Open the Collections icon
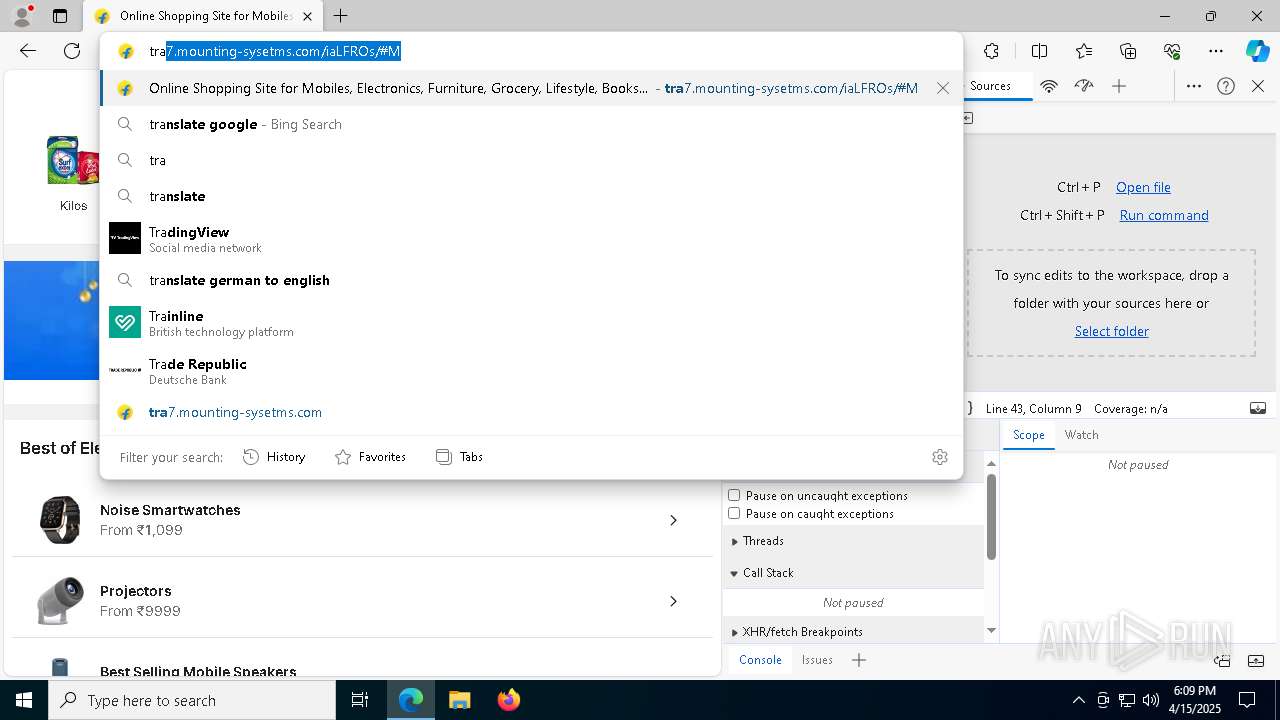Screen dimensions: 1280x720 coord(1128,51)
